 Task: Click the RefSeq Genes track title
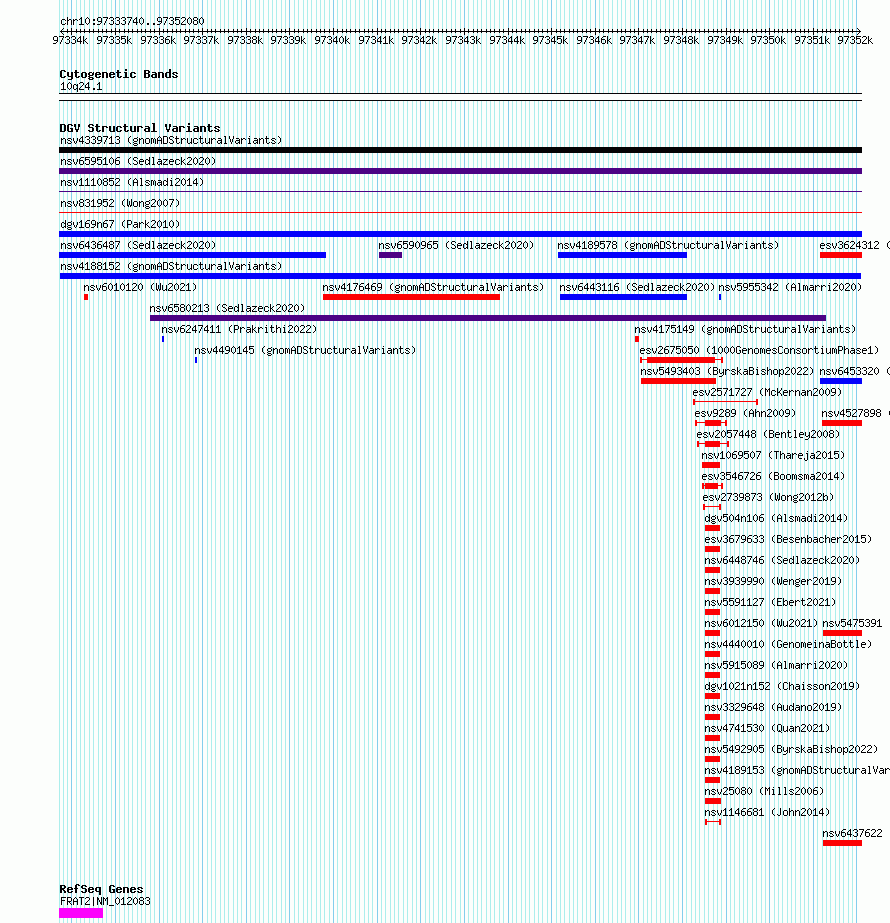point(101,889)
